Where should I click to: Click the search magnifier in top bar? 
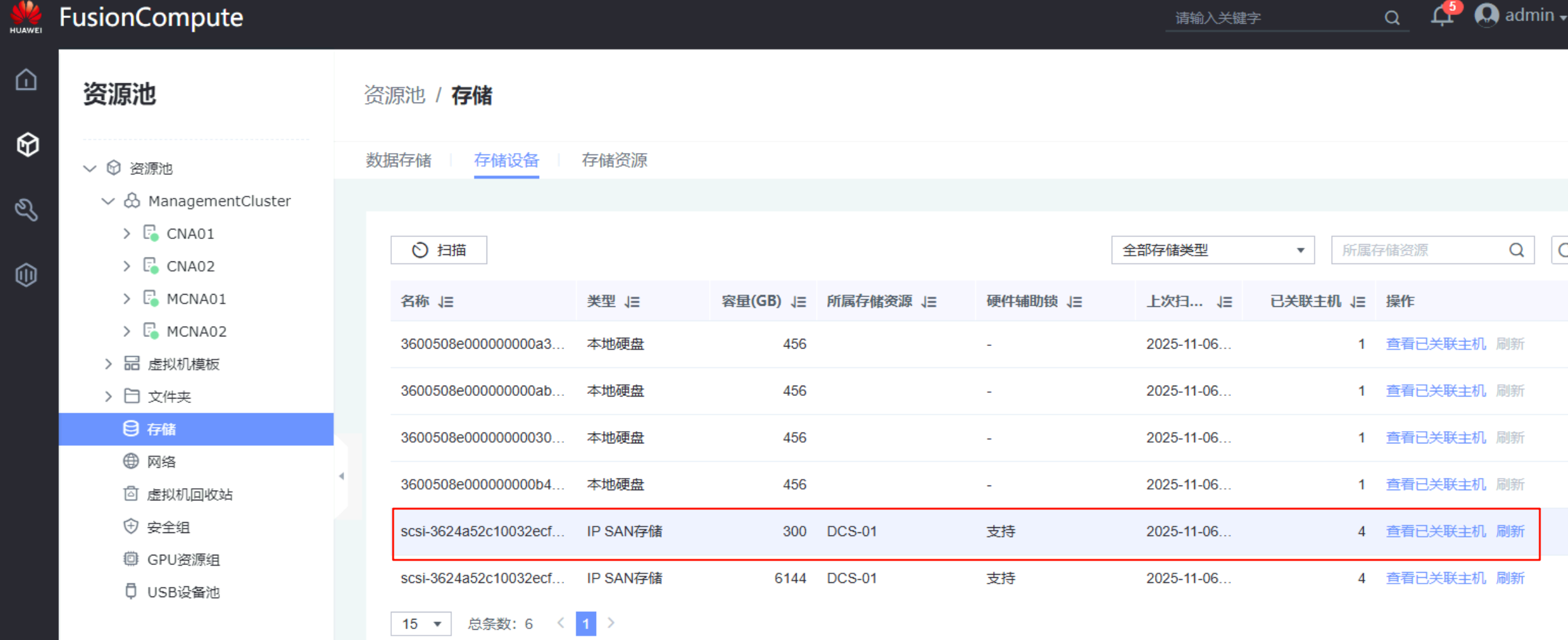(x=1392, y=18)
